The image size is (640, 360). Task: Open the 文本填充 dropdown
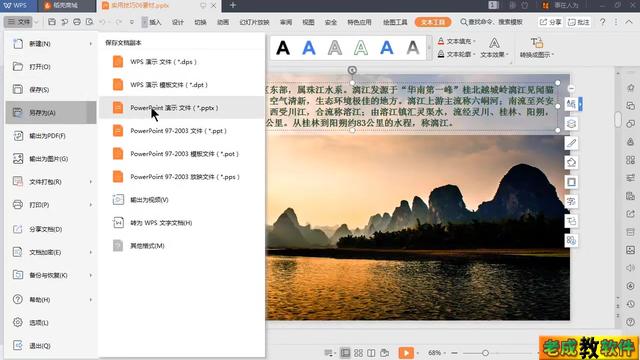456,41
